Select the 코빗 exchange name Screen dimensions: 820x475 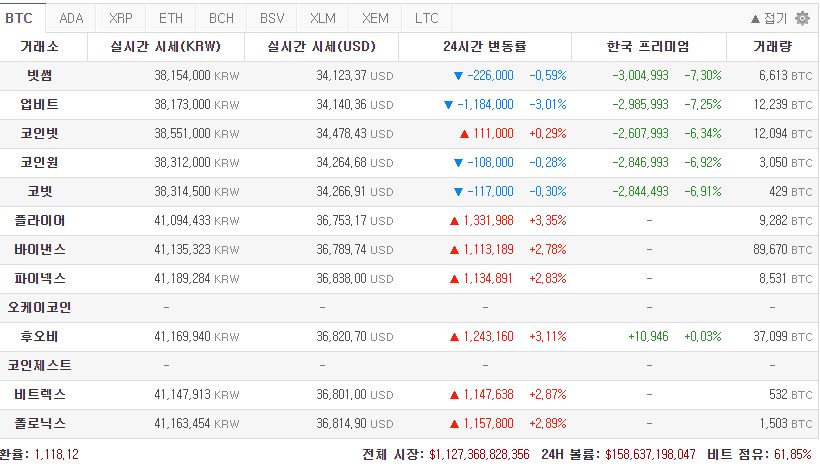[40, 191]
